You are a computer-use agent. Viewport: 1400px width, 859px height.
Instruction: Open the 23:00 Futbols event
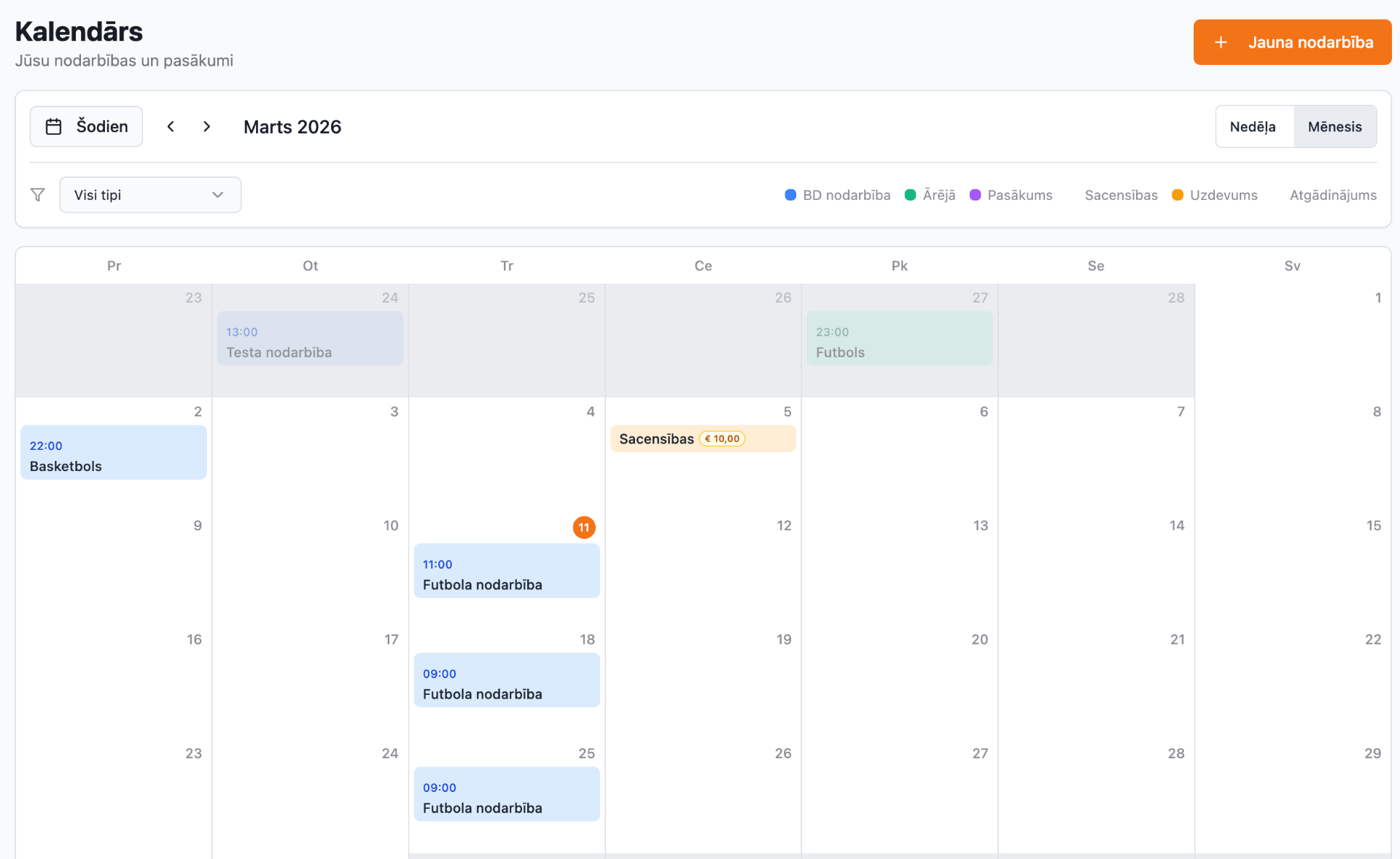point(900,338)
